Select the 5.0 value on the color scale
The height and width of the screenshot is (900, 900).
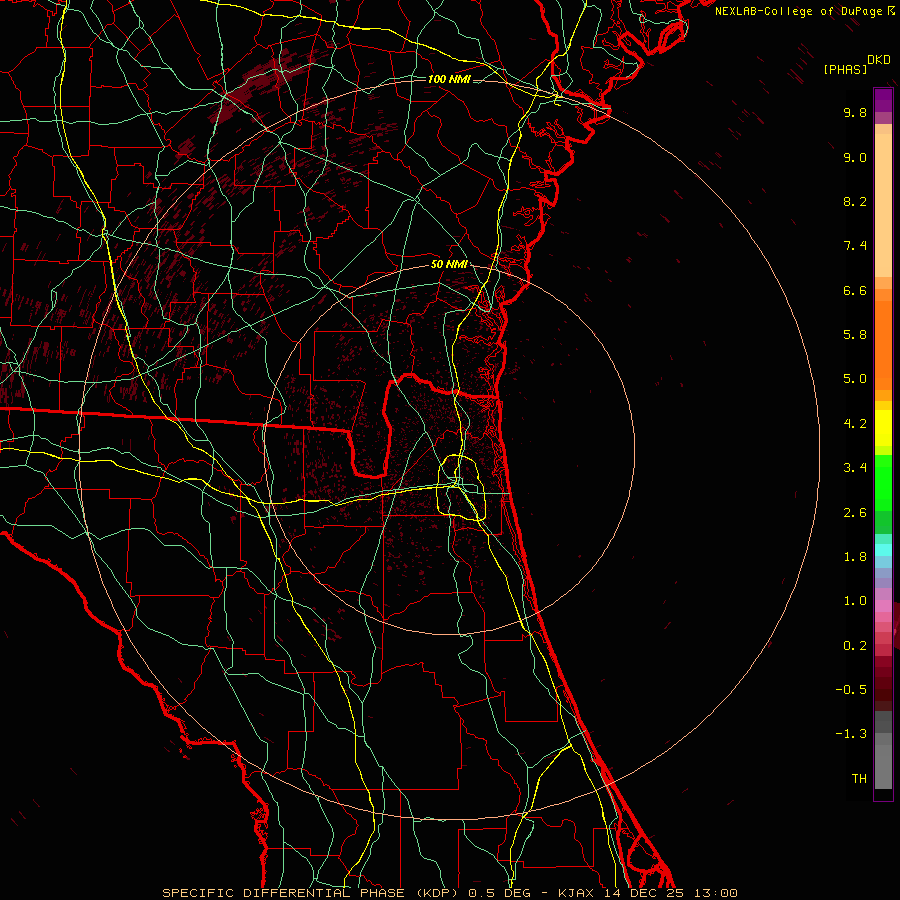pos(855,379)
